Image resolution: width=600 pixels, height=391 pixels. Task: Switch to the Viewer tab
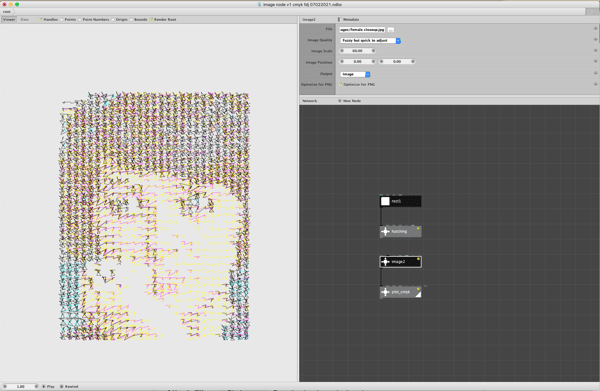pos(9,20)
